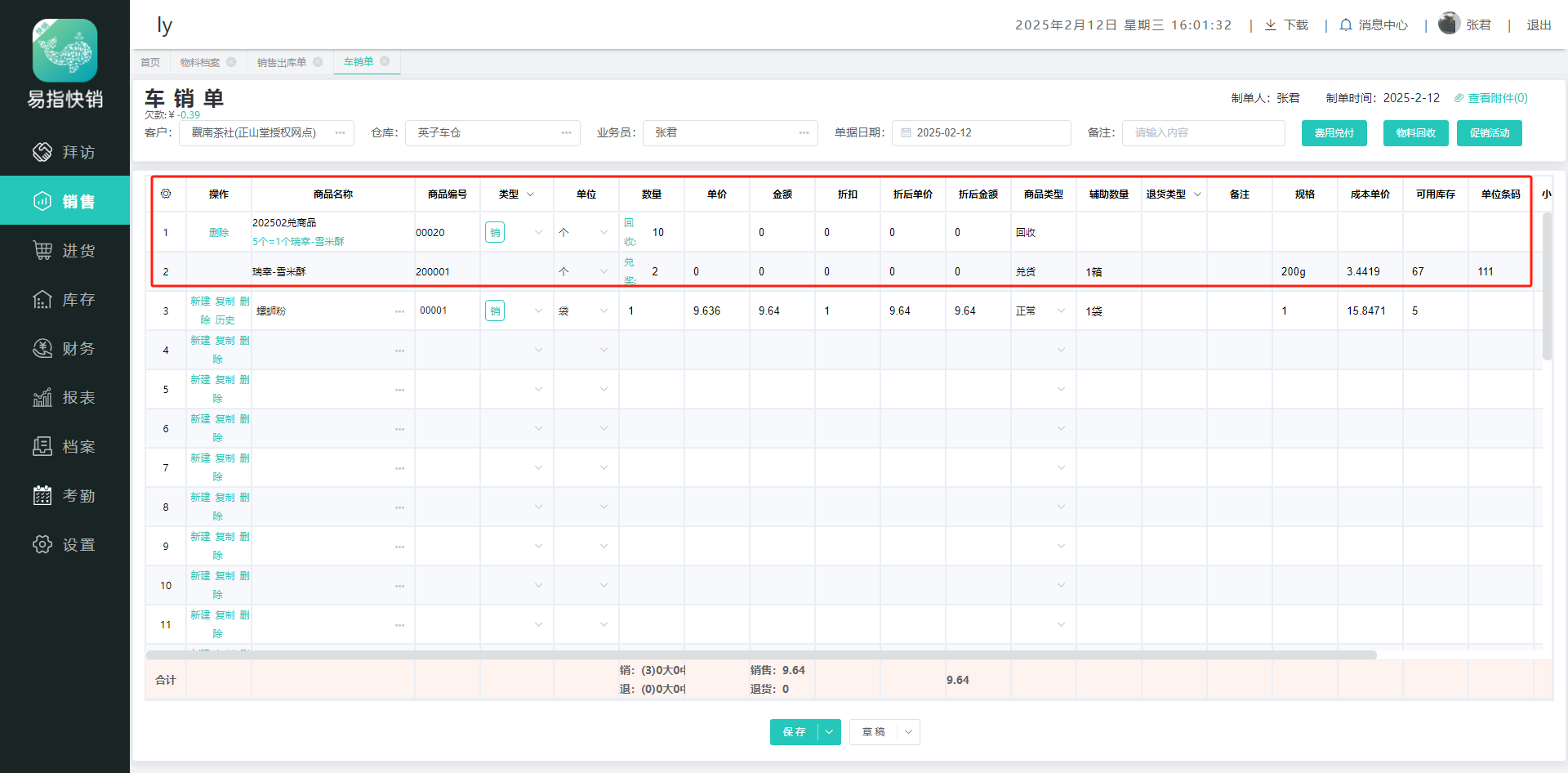The image size is (1568, 773).
Task: Go to 库存 inventory section
Action: pyautogui.click(x=65, y=299)
